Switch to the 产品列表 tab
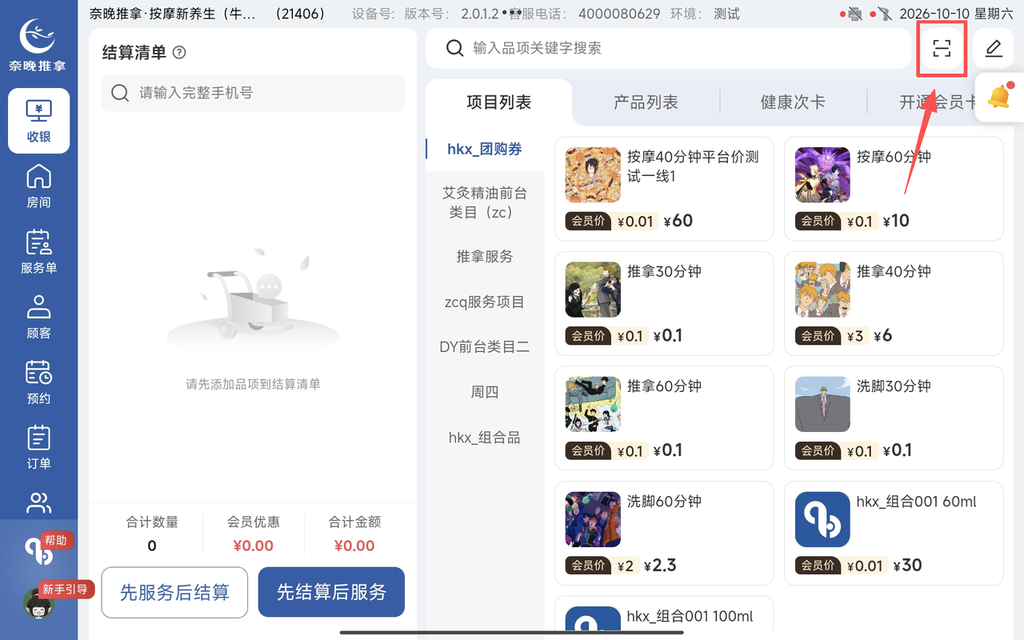 [x=646, y=103]
